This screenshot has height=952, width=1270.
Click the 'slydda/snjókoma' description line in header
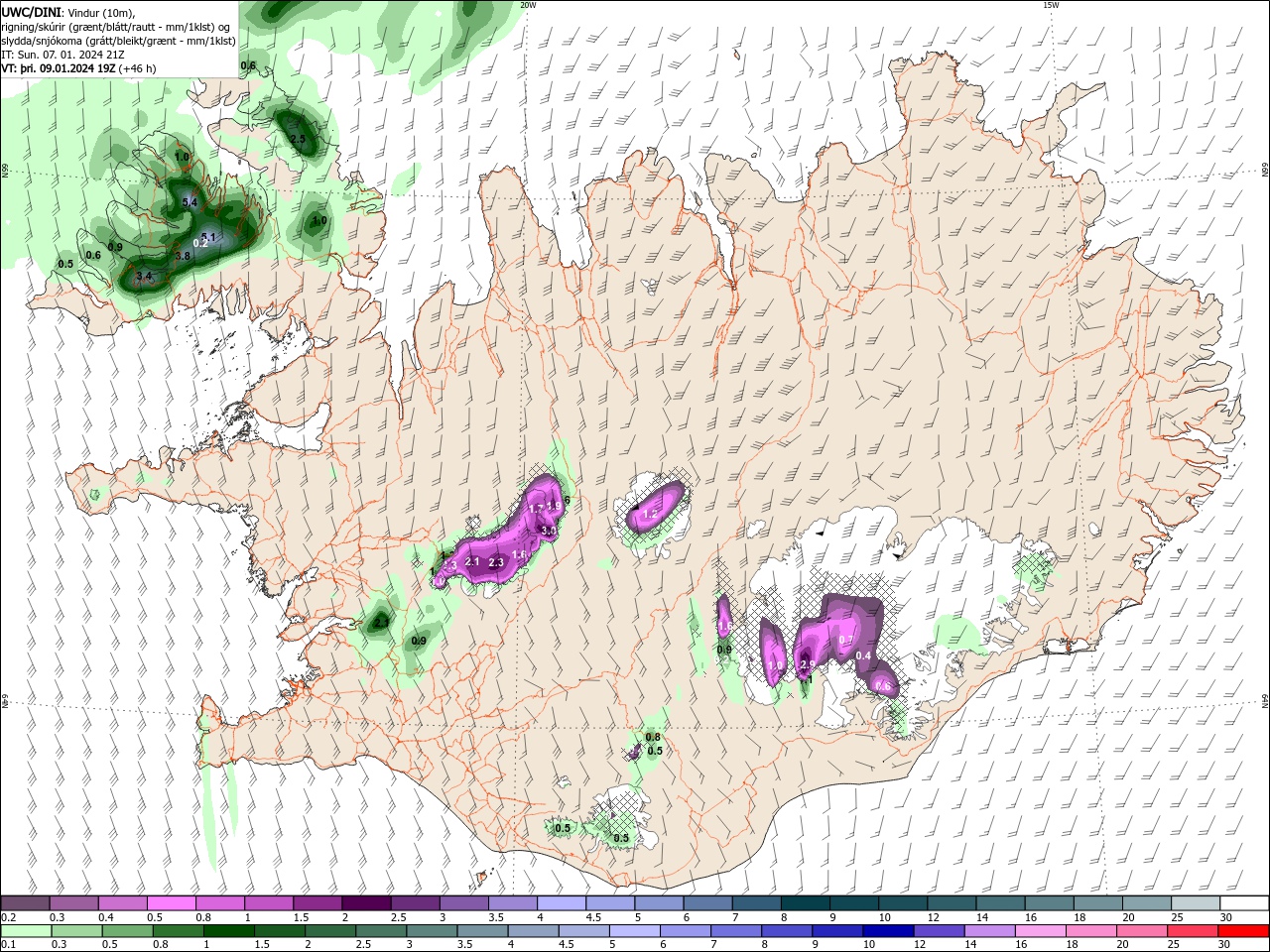pyautogui.click(x=119, y=41)
